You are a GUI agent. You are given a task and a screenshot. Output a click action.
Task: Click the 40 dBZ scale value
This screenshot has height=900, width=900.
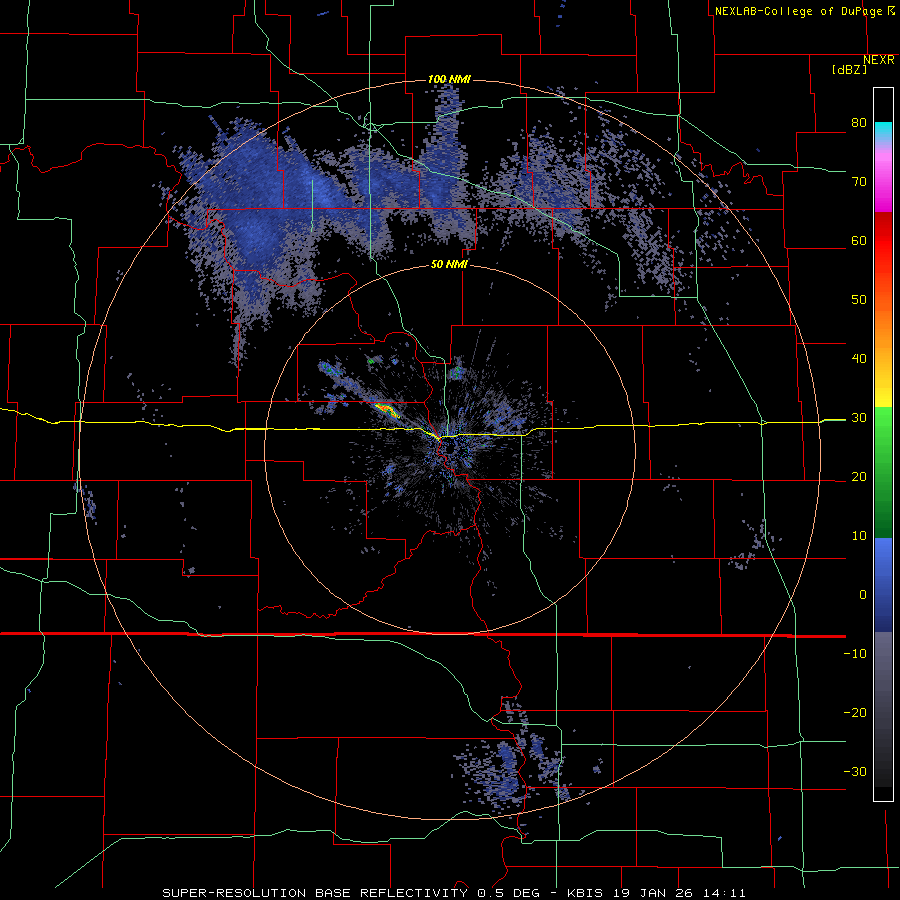point(859,359)
